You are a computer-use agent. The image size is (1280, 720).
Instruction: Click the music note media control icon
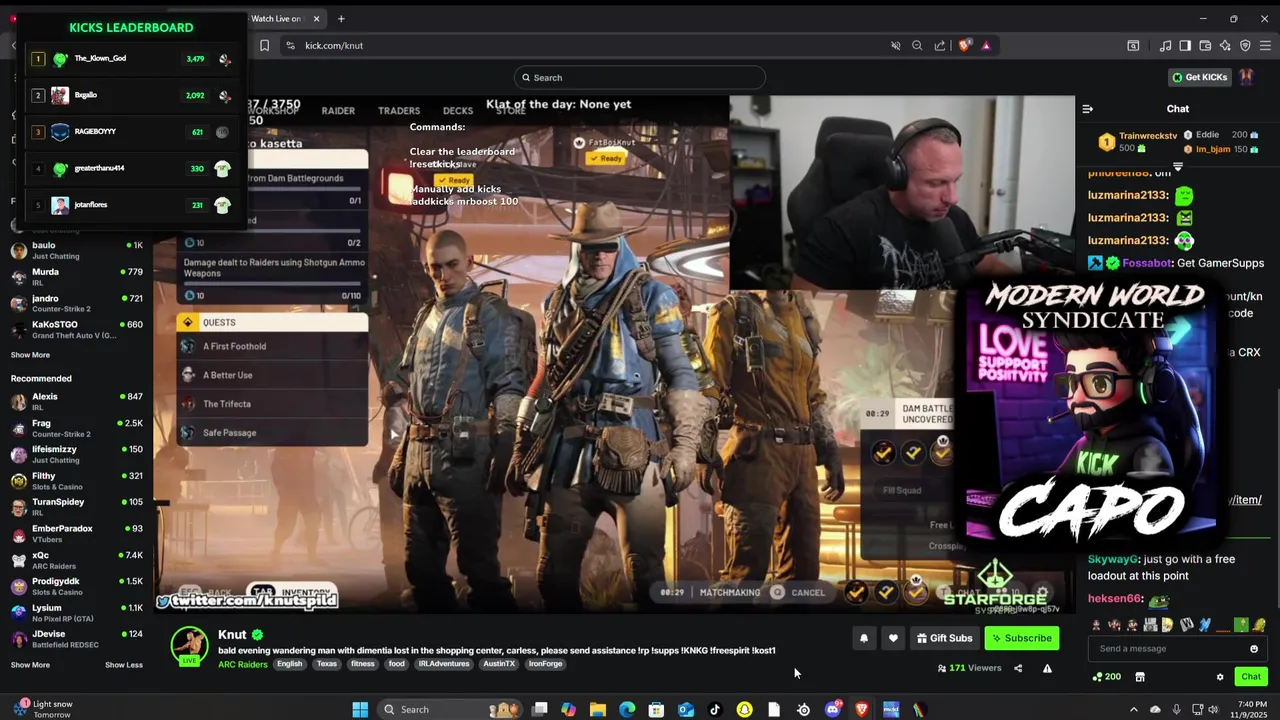(x=1165, y=45)
